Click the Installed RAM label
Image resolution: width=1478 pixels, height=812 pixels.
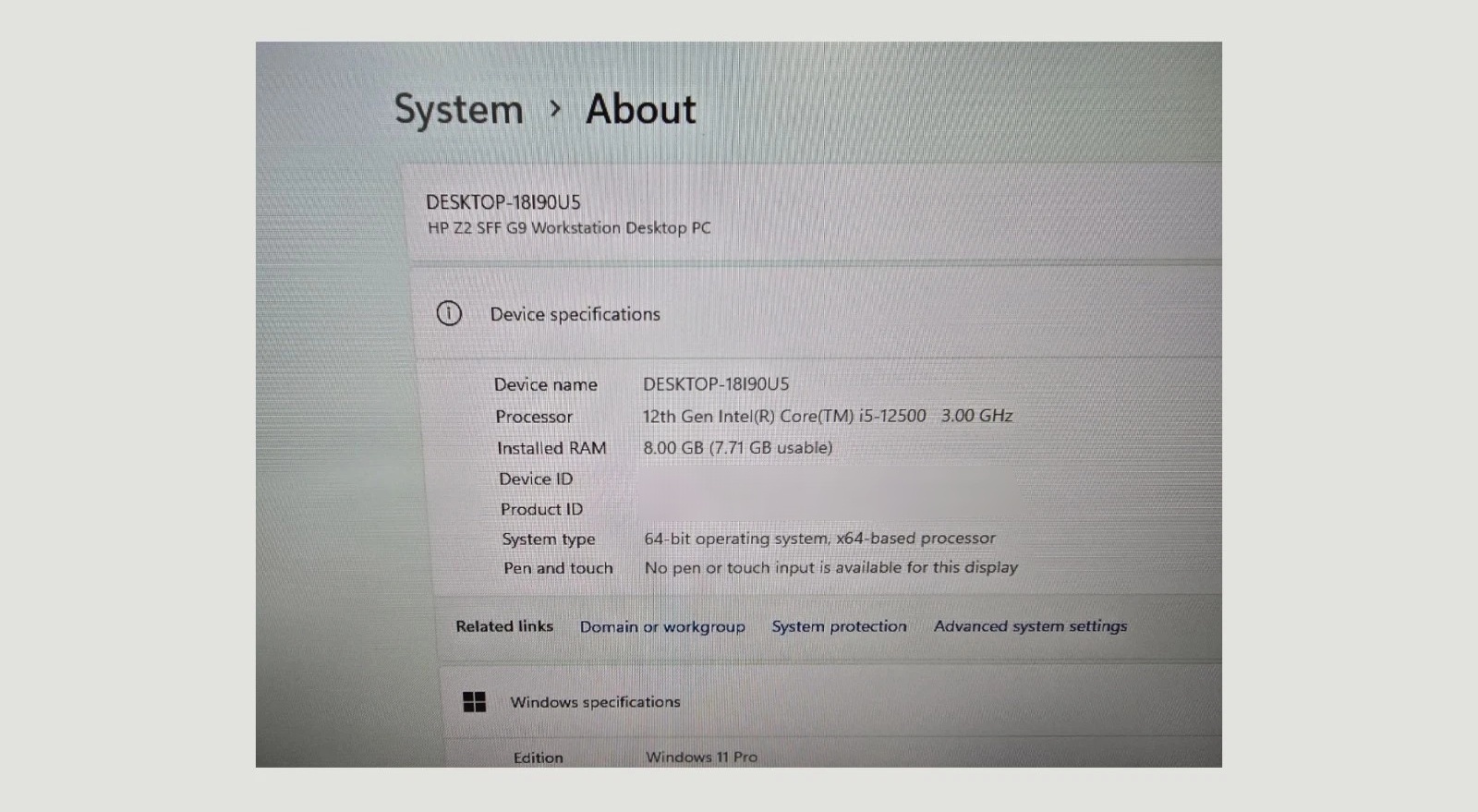click(551, 448)
